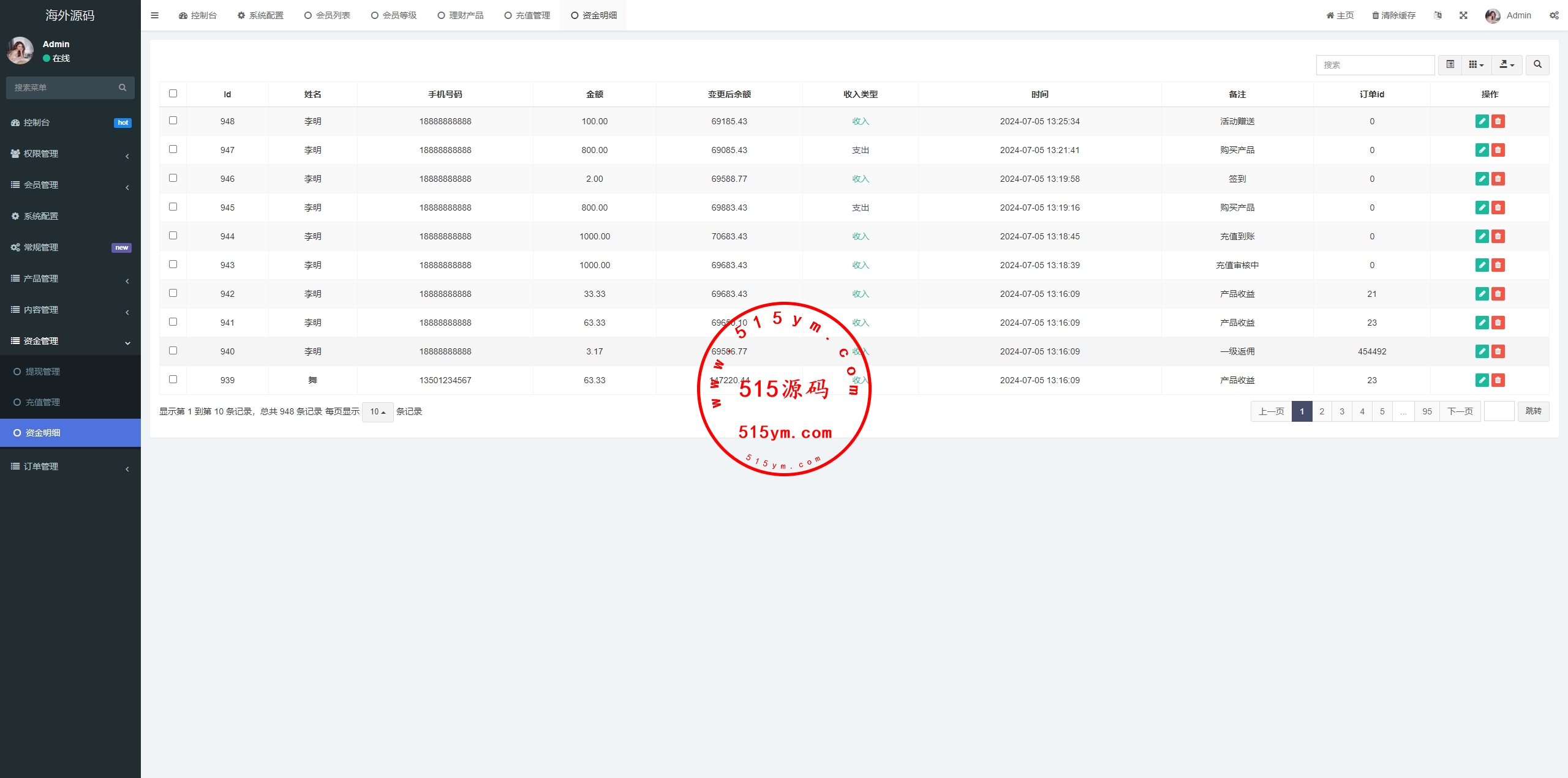Viewport: 1568px width, 778px height.
Task: Open 提现管理 in the sidebar menu
Action: 43,372
